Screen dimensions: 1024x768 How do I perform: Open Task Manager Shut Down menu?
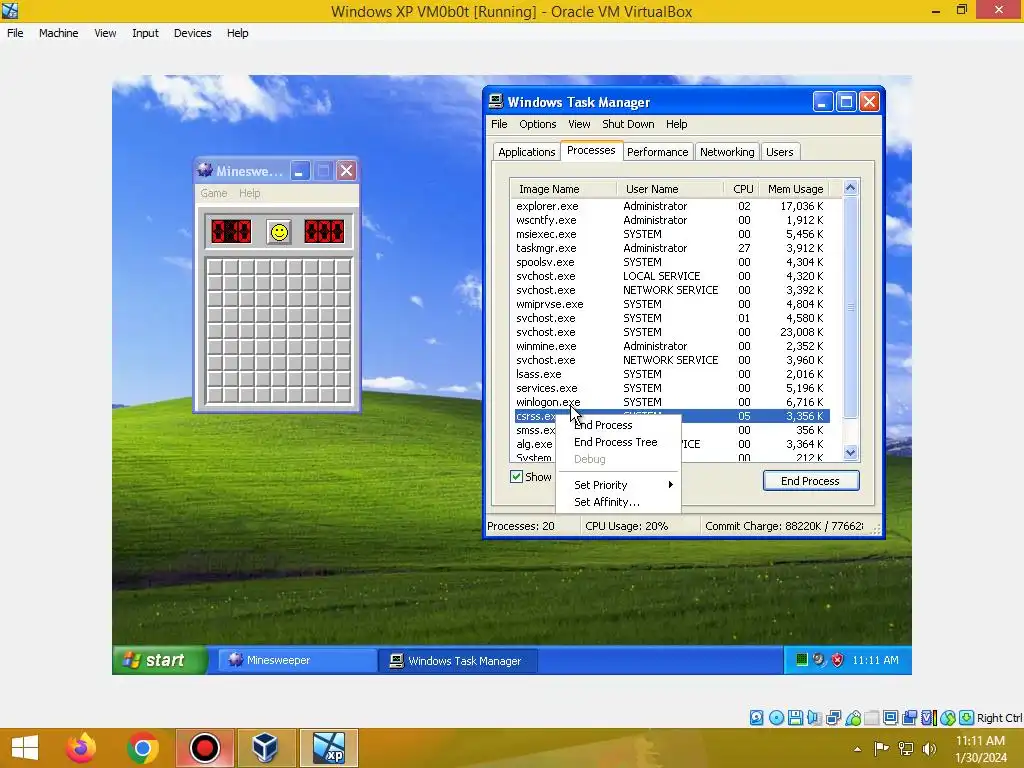pyautogui.click(x=628, y=124)
